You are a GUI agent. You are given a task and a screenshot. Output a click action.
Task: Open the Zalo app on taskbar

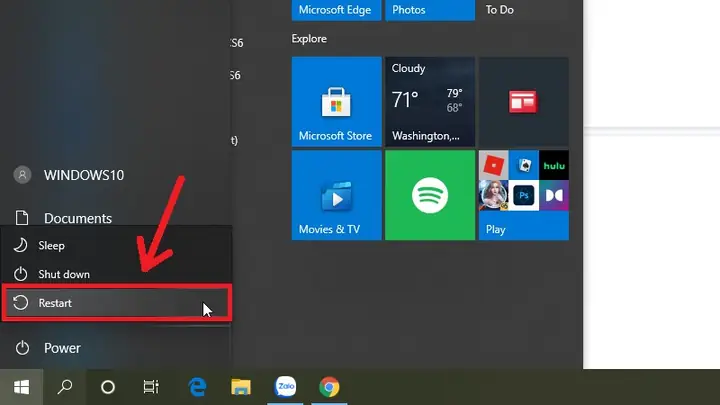(x=285, y=387)
